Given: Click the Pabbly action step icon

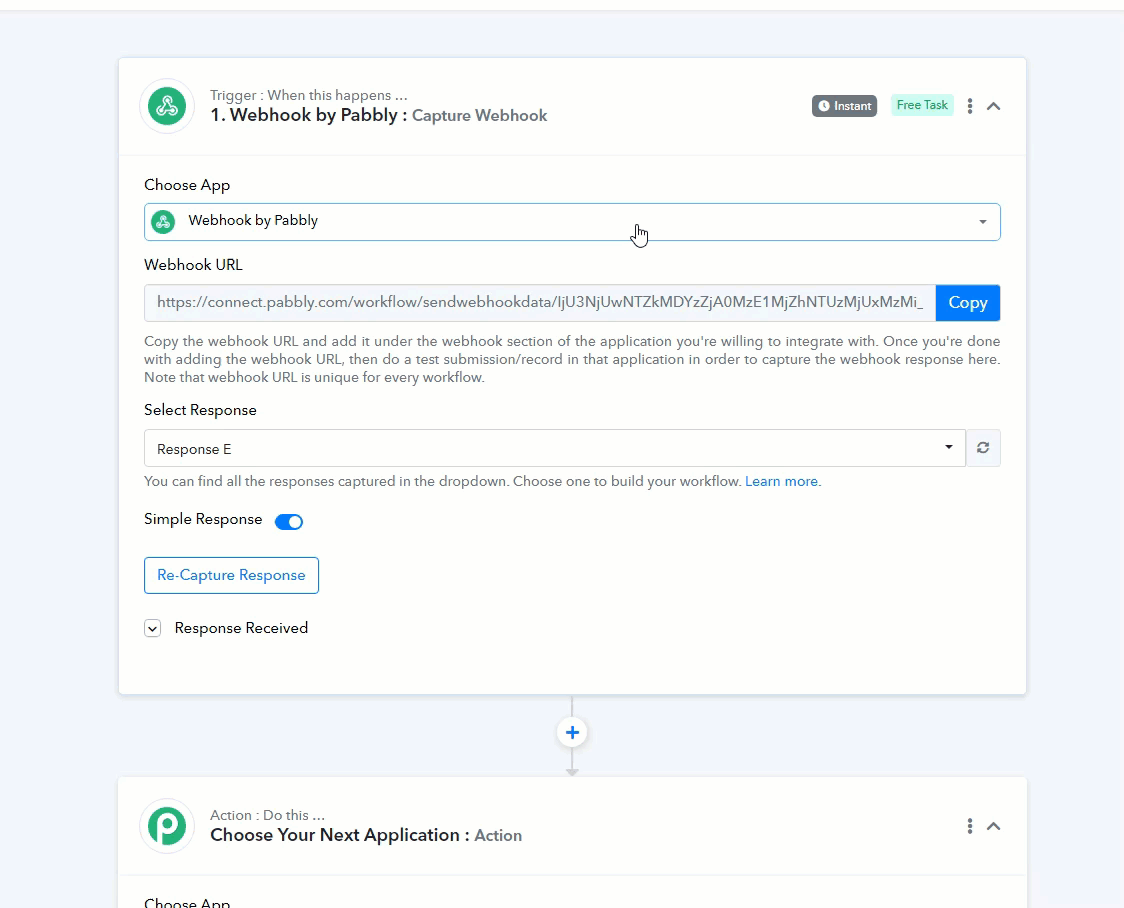Looking at the screenshot, I should click(167, 826).
